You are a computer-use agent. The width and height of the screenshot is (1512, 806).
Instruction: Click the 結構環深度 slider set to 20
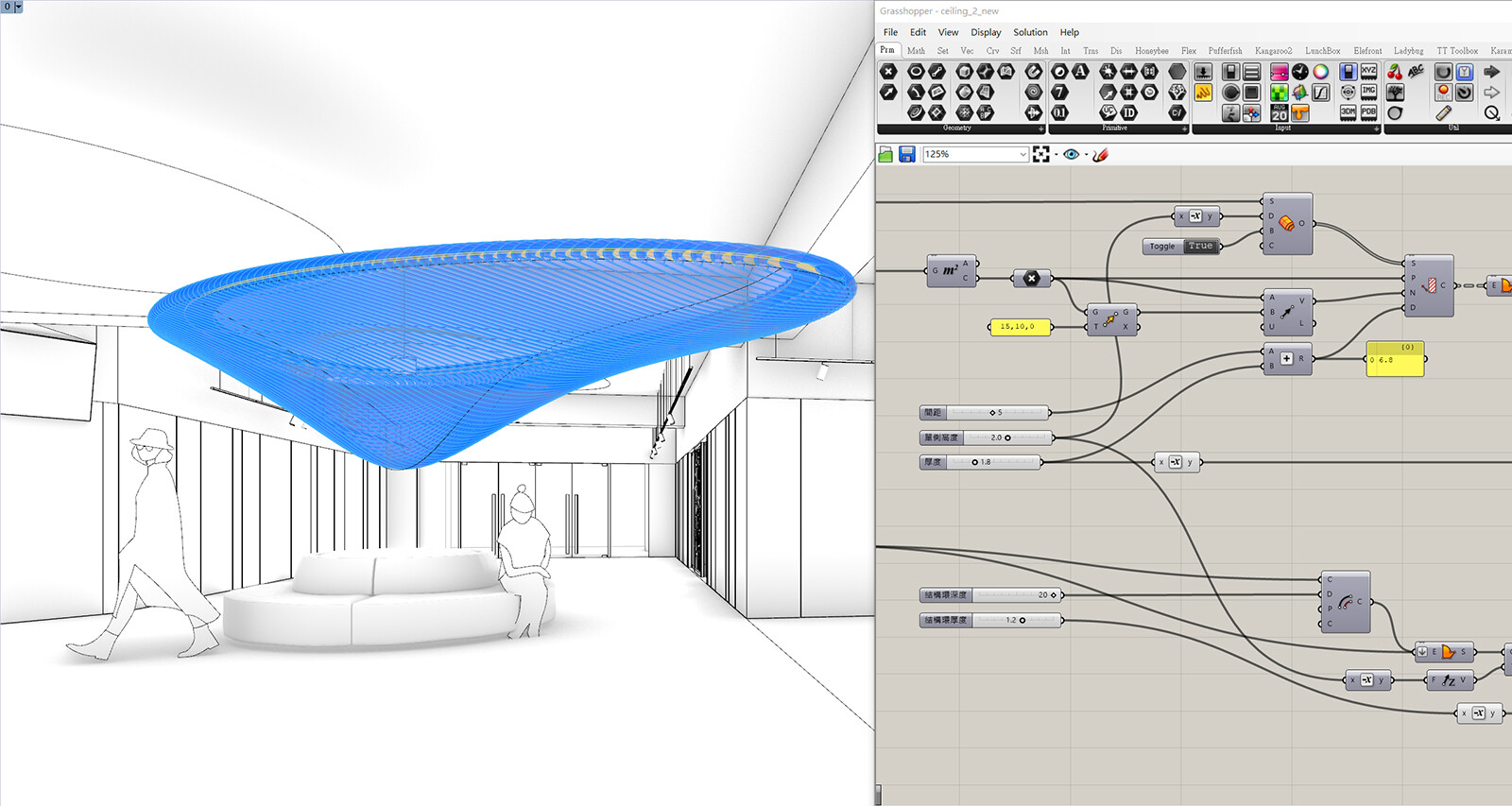point(990,595)
